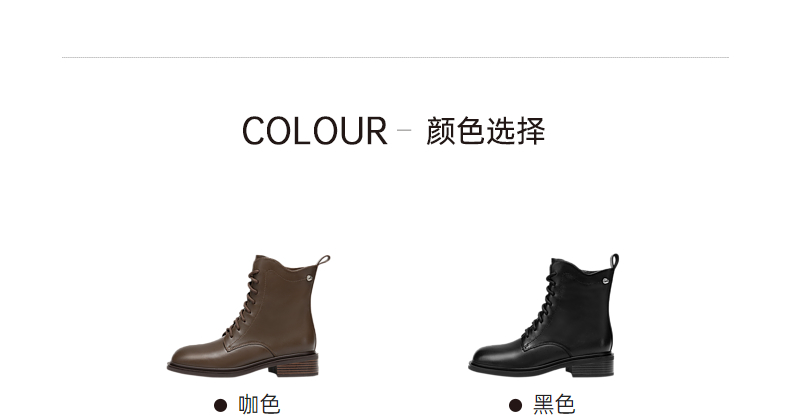Click the COLOUR heading text
Screen dimensions: 790x418
click(314, 131)
